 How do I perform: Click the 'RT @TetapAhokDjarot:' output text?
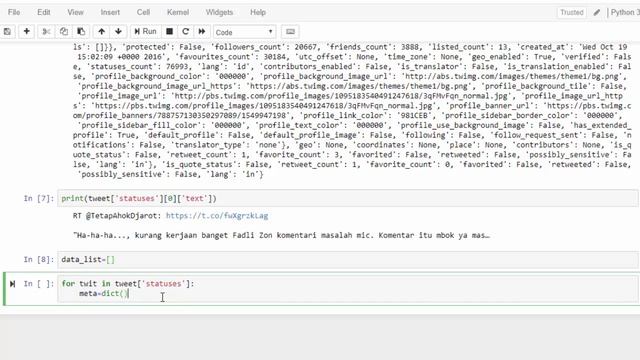(x=117, y=216)
